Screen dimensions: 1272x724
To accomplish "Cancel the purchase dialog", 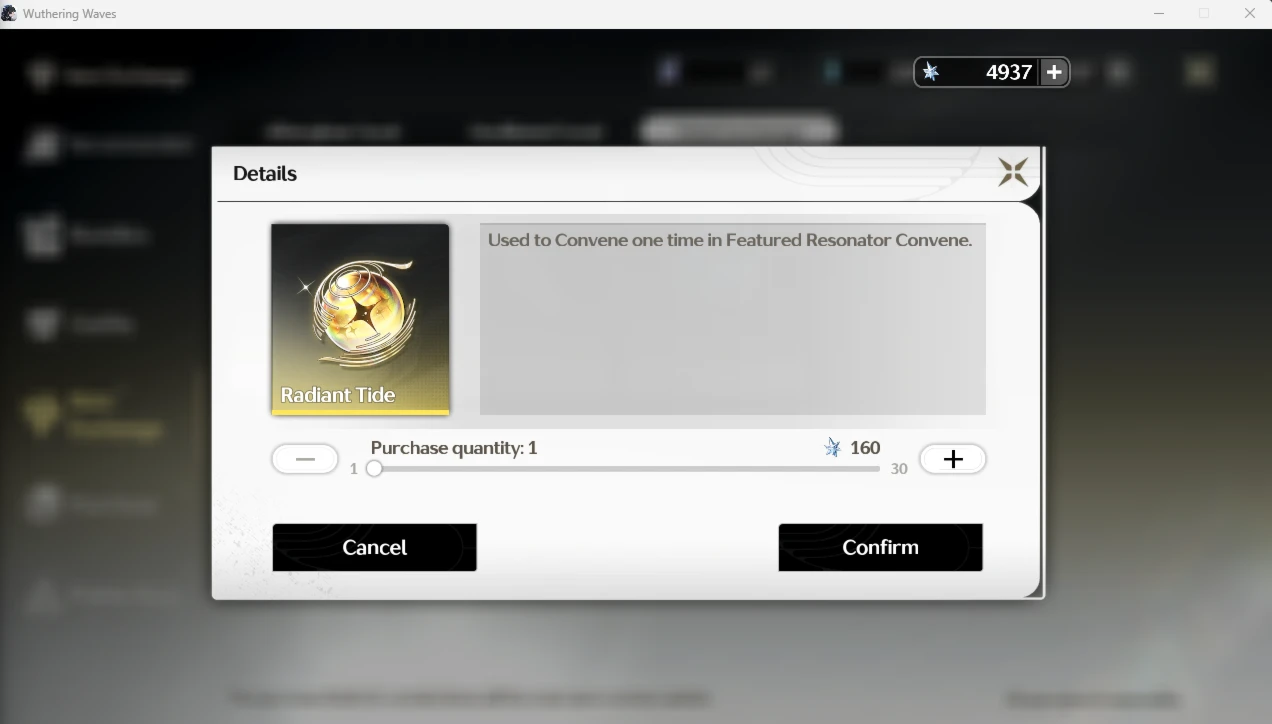I will point(374,547).
